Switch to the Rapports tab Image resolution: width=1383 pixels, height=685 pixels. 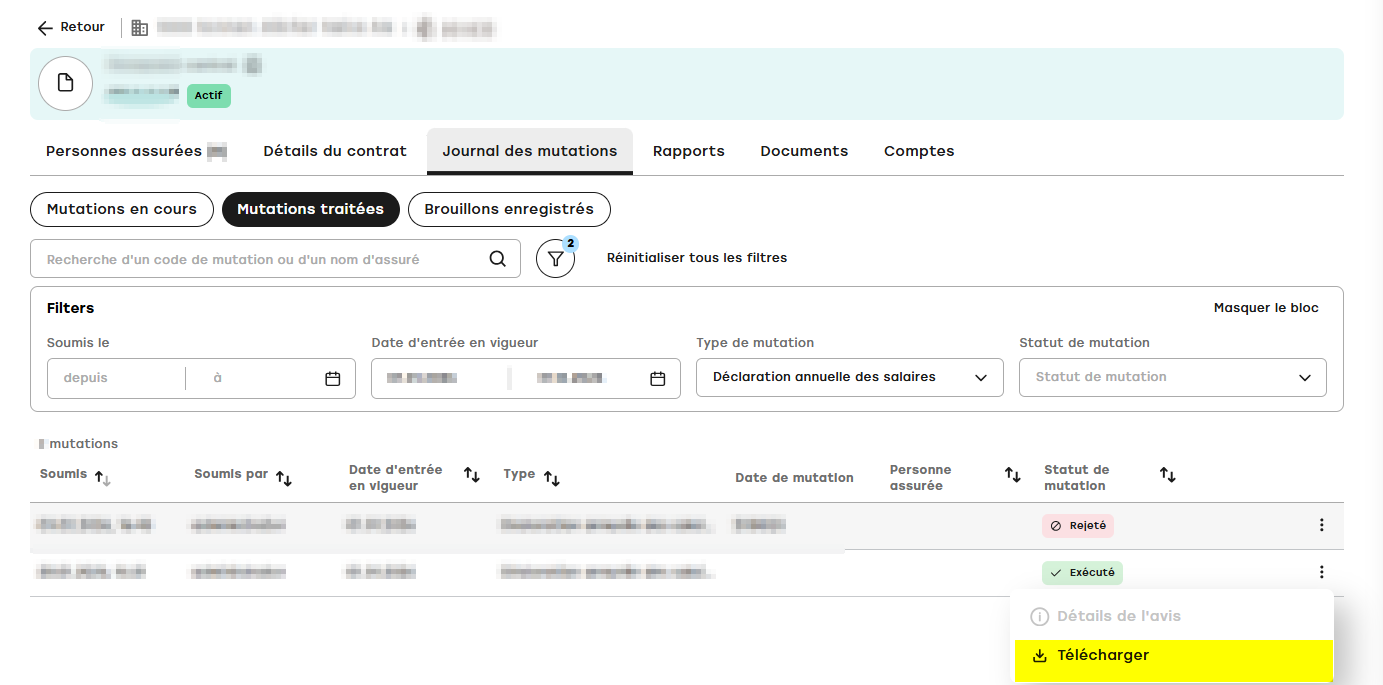point(689,151)
